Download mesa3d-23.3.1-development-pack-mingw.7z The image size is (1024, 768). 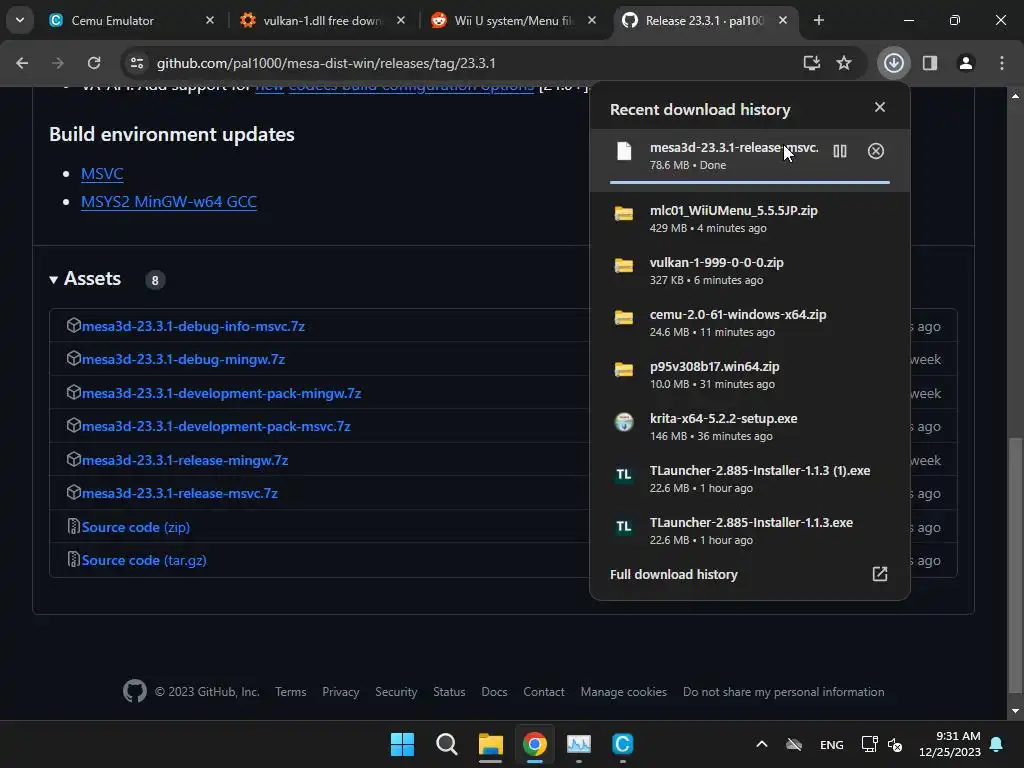[221, 393]
